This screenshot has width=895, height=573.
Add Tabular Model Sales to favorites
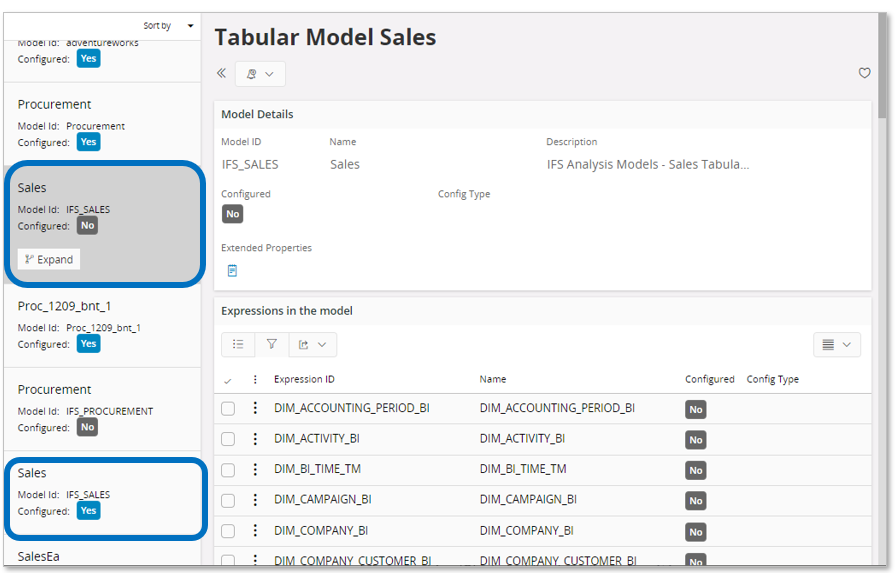[865, 73]
